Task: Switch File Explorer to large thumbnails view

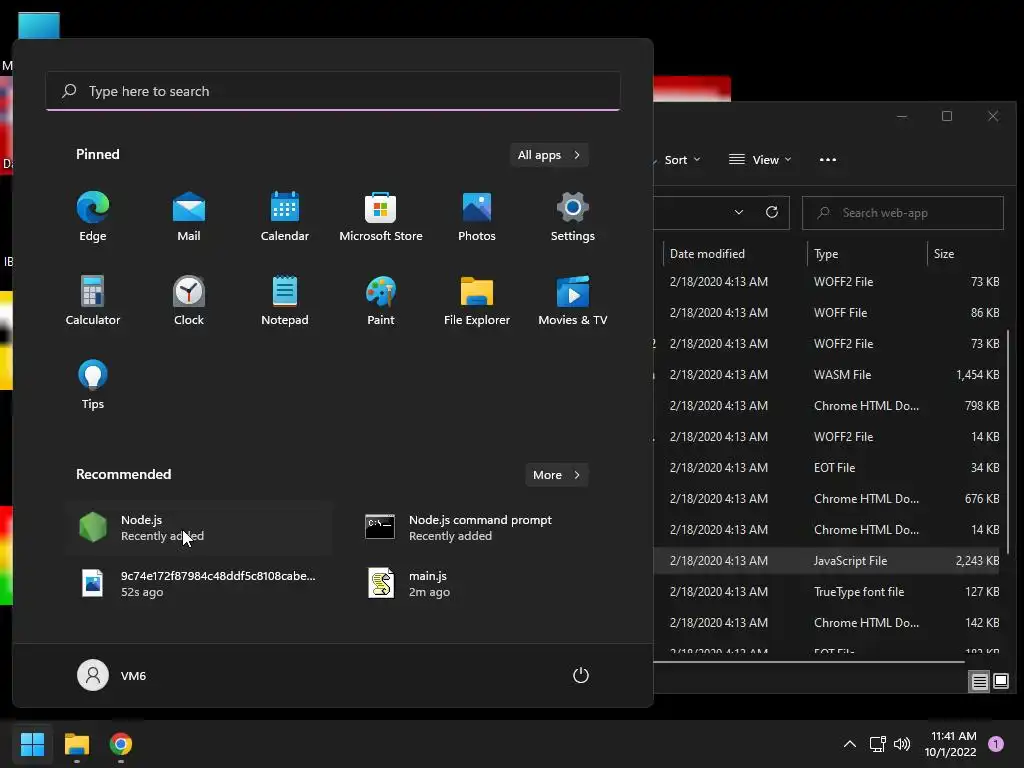Action: point(1000,682)
